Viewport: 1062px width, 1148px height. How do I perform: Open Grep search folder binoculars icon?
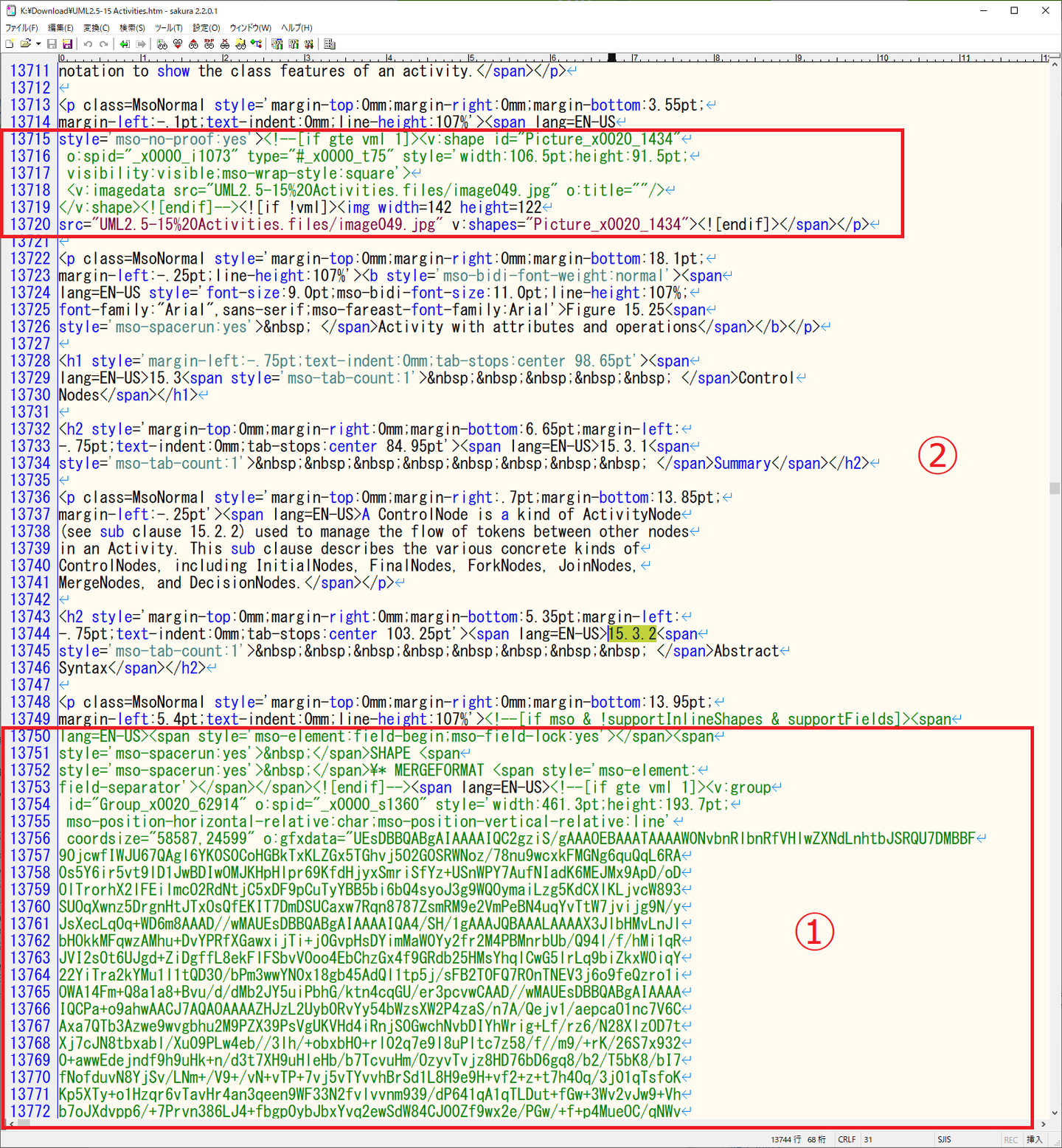point(240,44)
